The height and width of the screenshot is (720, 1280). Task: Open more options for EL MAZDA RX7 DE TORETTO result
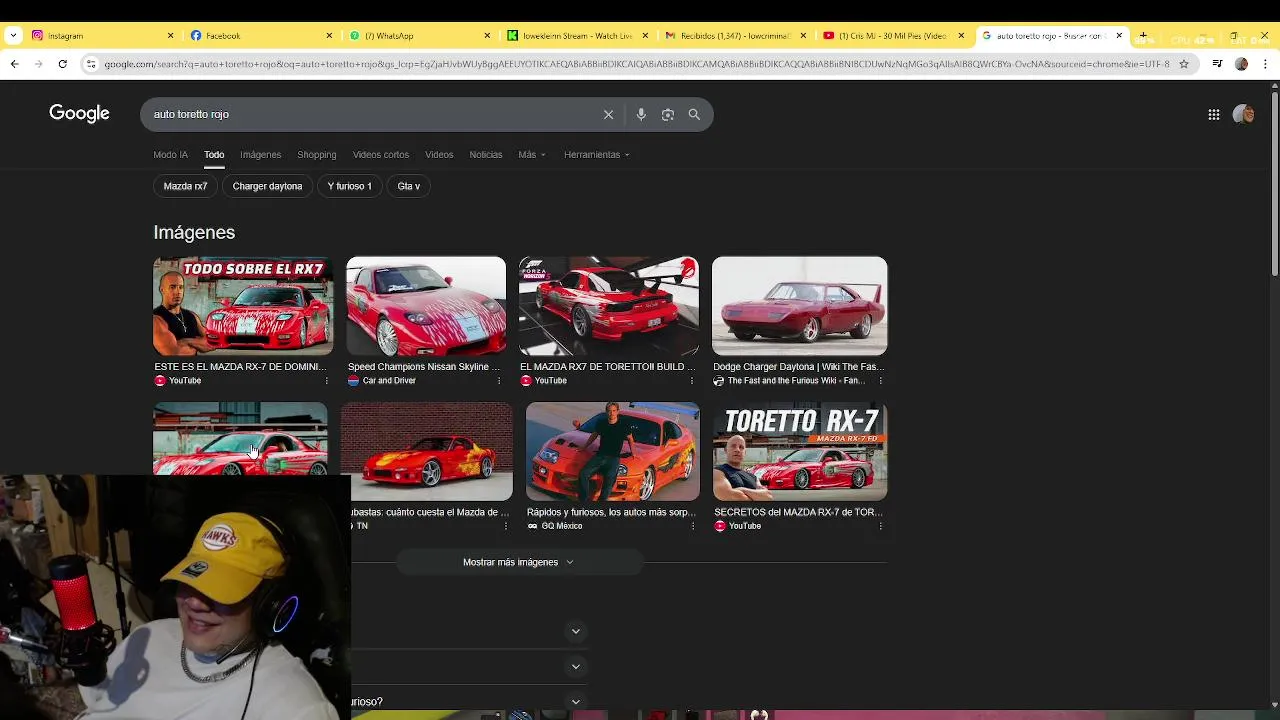[x=692, y=381]
